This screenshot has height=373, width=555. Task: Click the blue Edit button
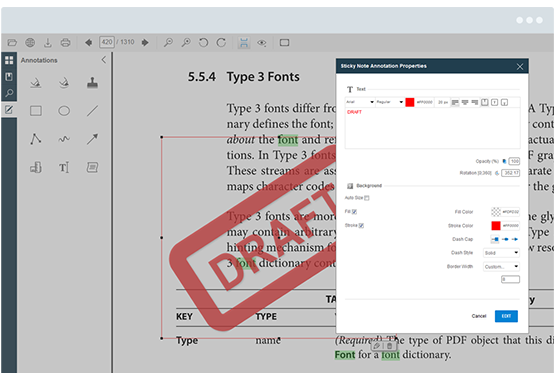[x=506, y=316]
